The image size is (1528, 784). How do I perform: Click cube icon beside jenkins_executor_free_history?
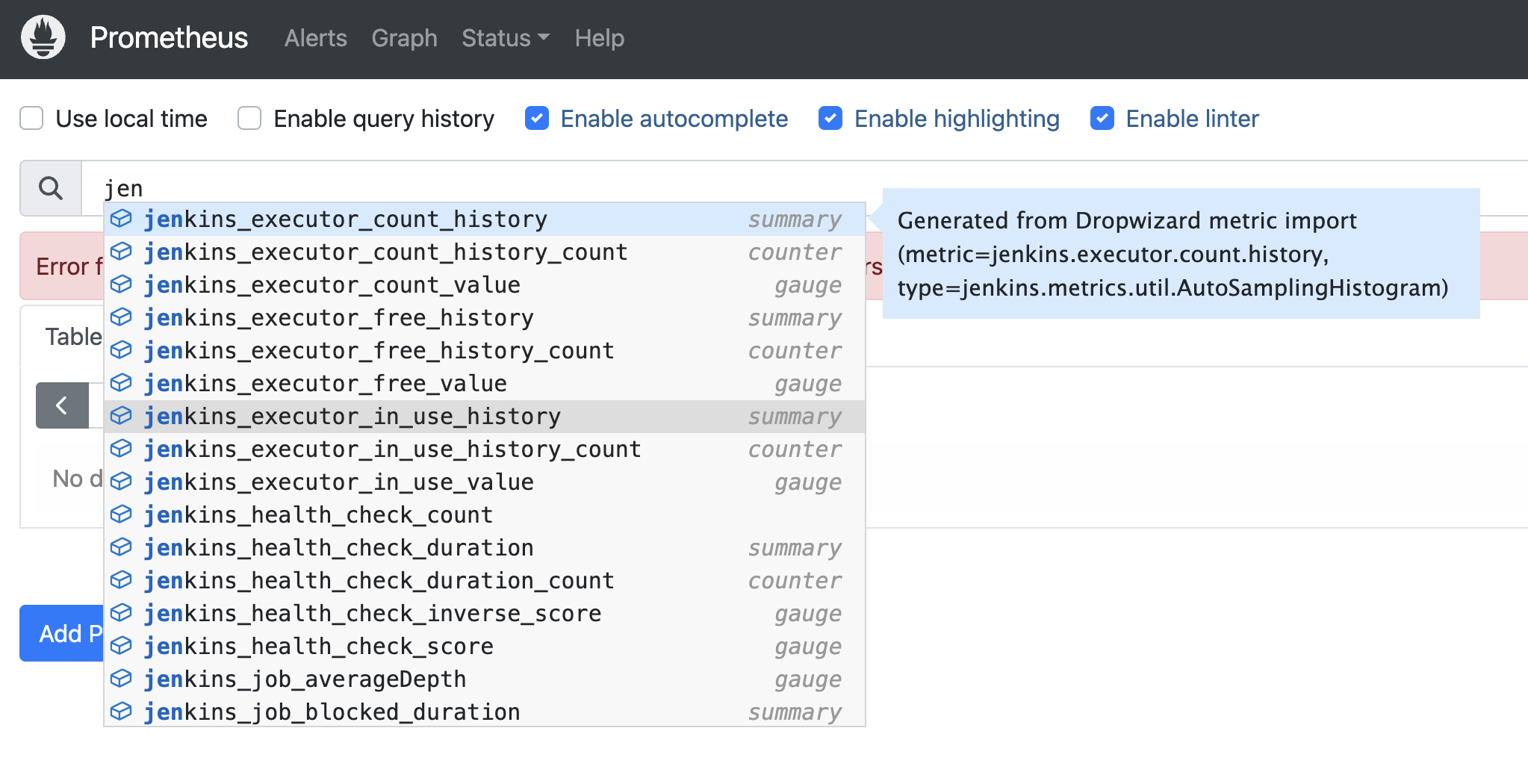point(121,317)
